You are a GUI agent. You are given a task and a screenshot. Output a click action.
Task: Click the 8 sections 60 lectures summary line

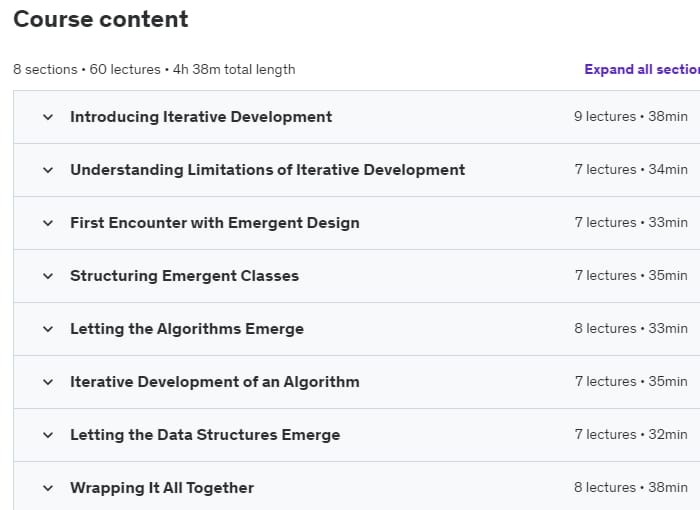[x=154, y=70]
